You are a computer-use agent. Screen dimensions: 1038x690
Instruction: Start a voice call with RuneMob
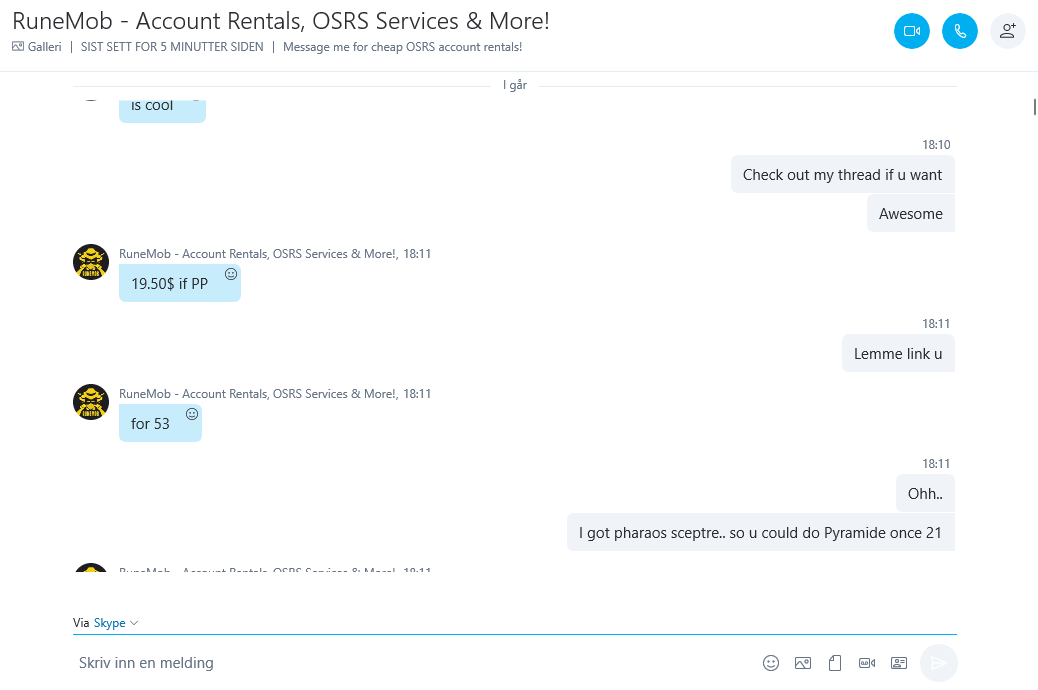pos(960,31)
